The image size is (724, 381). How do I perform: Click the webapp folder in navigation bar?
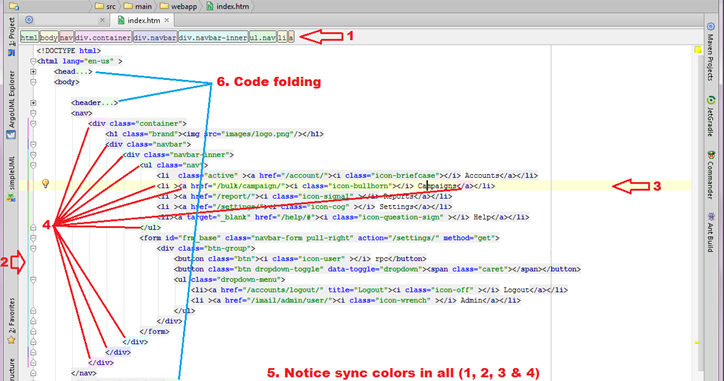click(x=178, y=6)
